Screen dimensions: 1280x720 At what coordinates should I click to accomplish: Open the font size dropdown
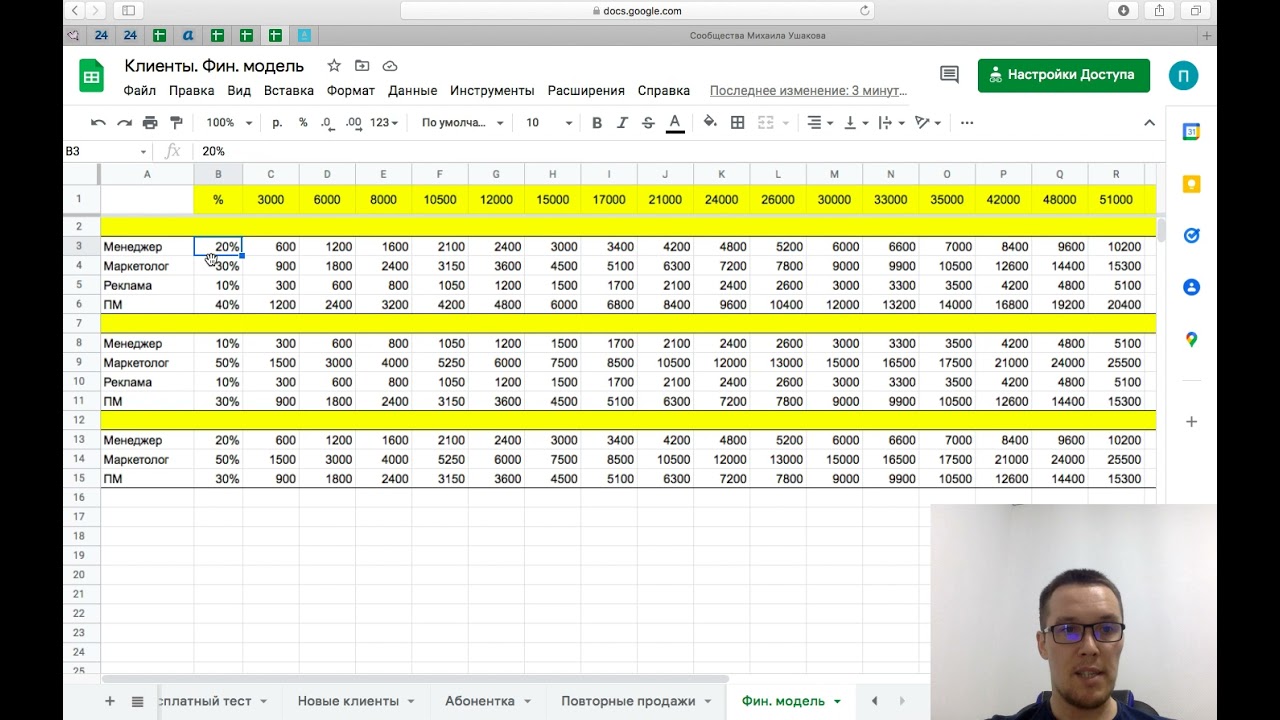point(549,123)
